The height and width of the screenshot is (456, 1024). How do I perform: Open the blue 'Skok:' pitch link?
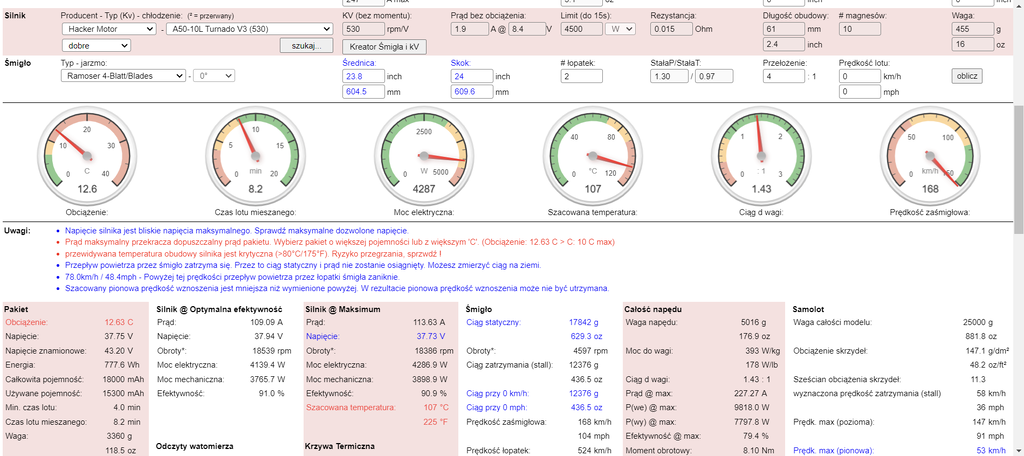coord(460,61)
